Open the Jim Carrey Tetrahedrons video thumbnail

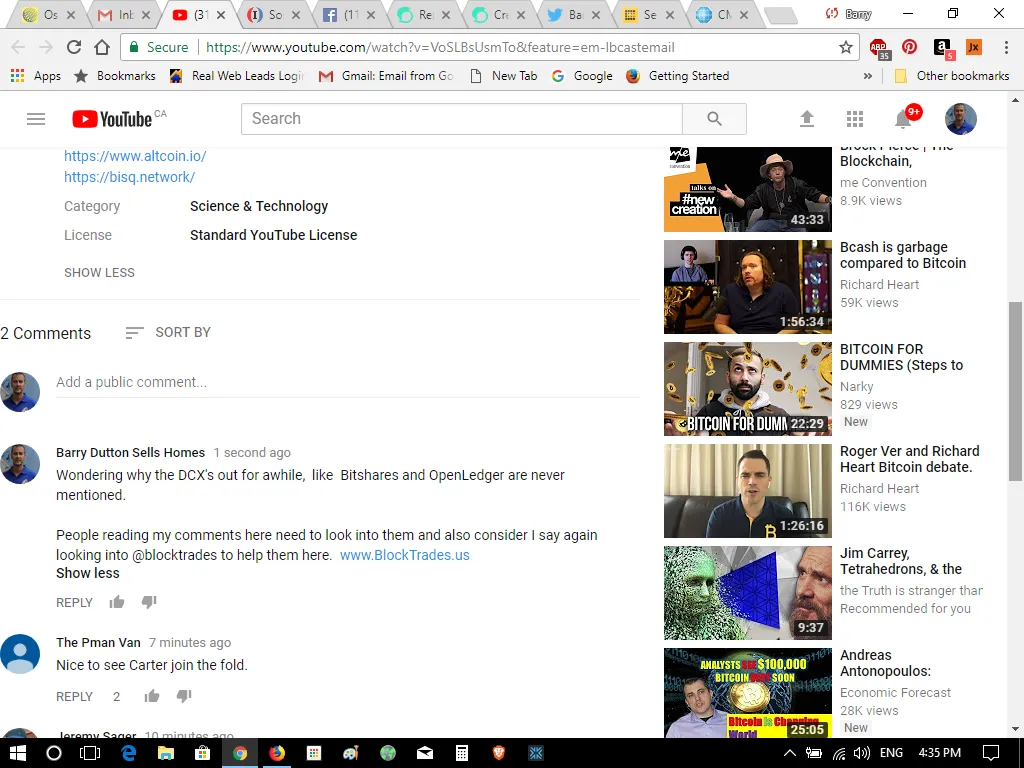748,592
